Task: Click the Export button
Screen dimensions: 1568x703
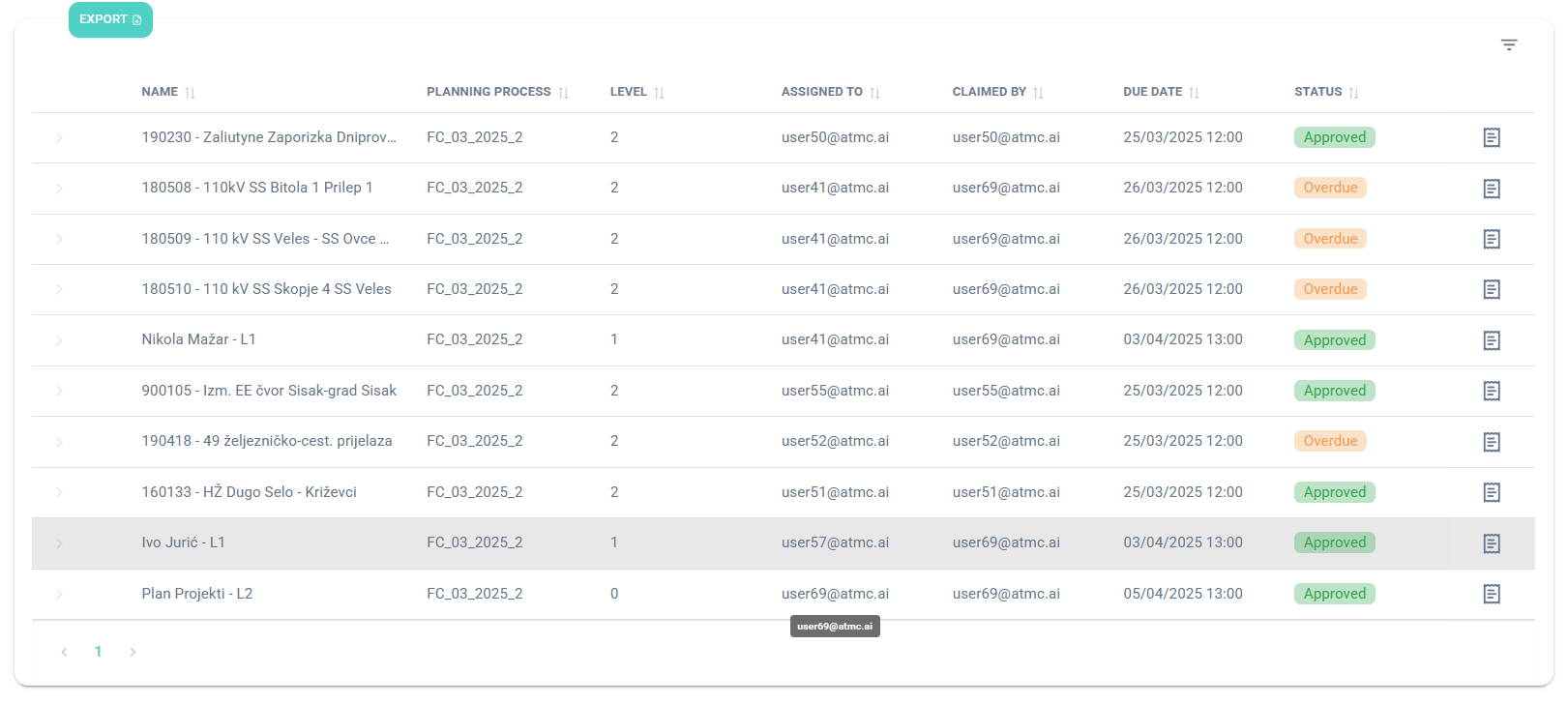Action: pyautogui.click(x=110, y=19)
